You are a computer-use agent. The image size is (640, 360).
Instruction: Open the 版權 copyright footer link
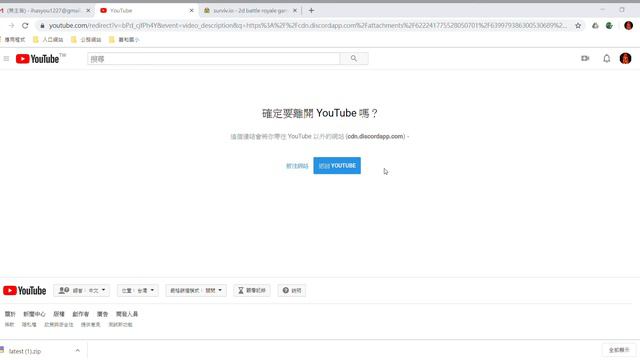(59, 314)
